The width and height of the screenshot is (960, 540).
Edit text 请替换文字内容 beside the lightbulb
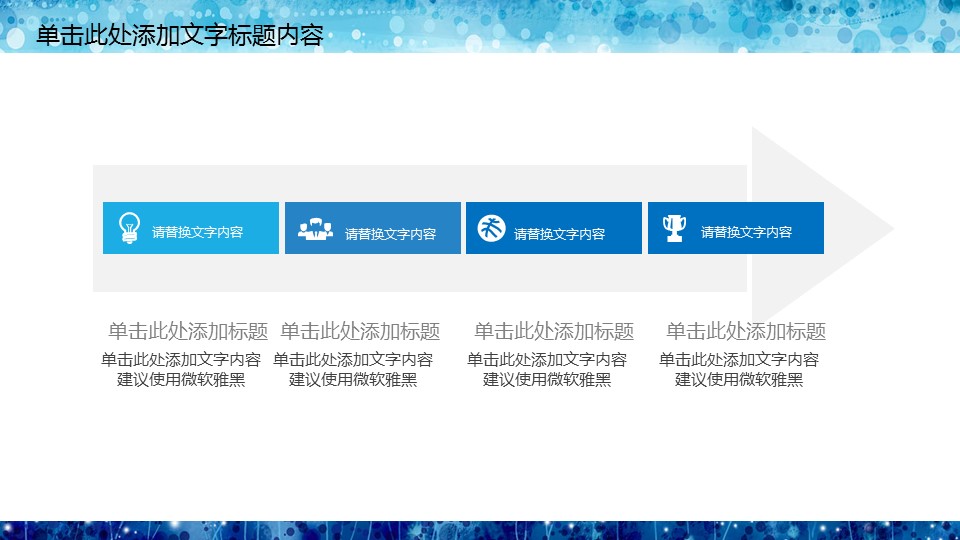pyautogui.click(x=197, y=232)
